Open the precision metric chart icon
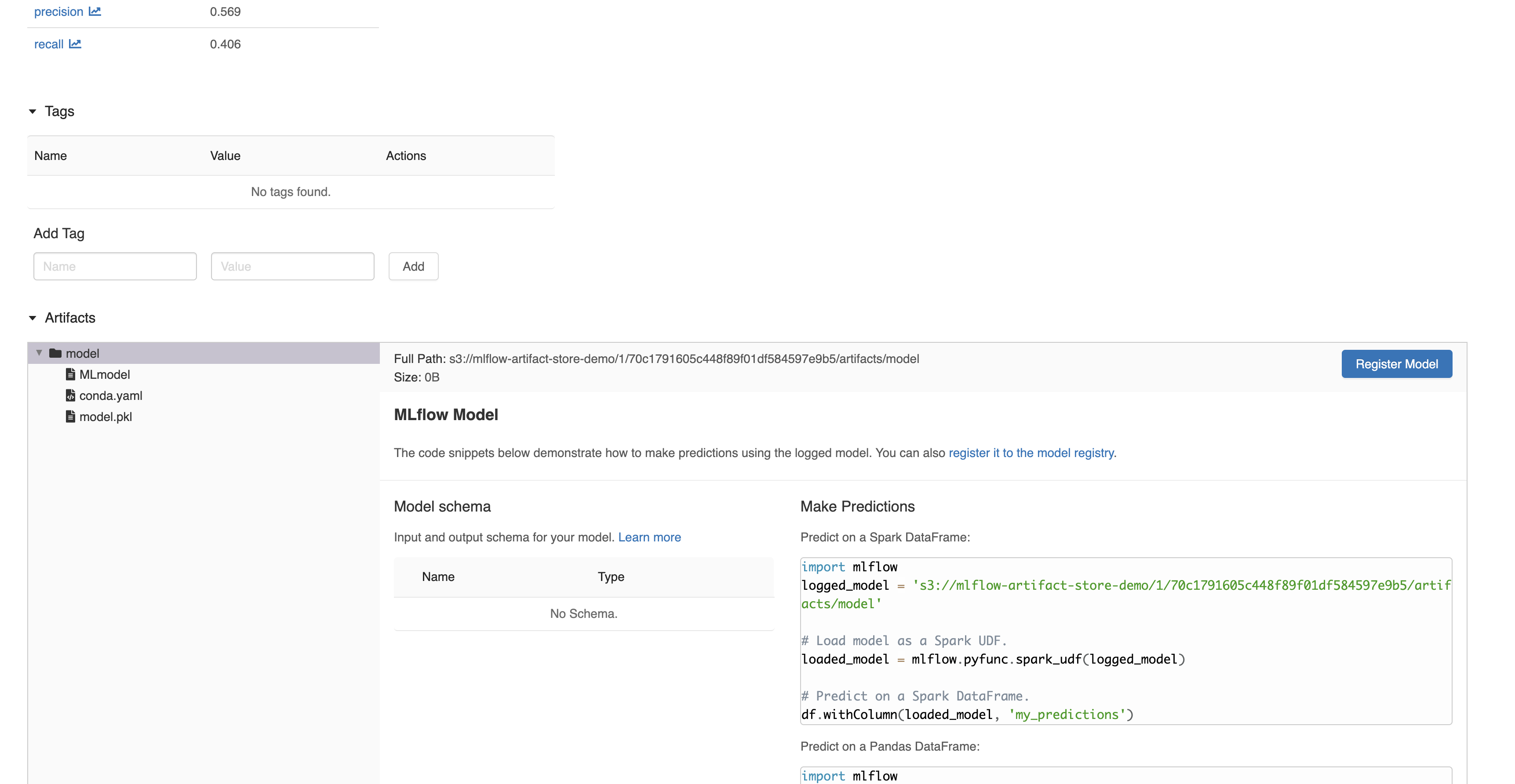1515x784 pixels. pos(95,12)
